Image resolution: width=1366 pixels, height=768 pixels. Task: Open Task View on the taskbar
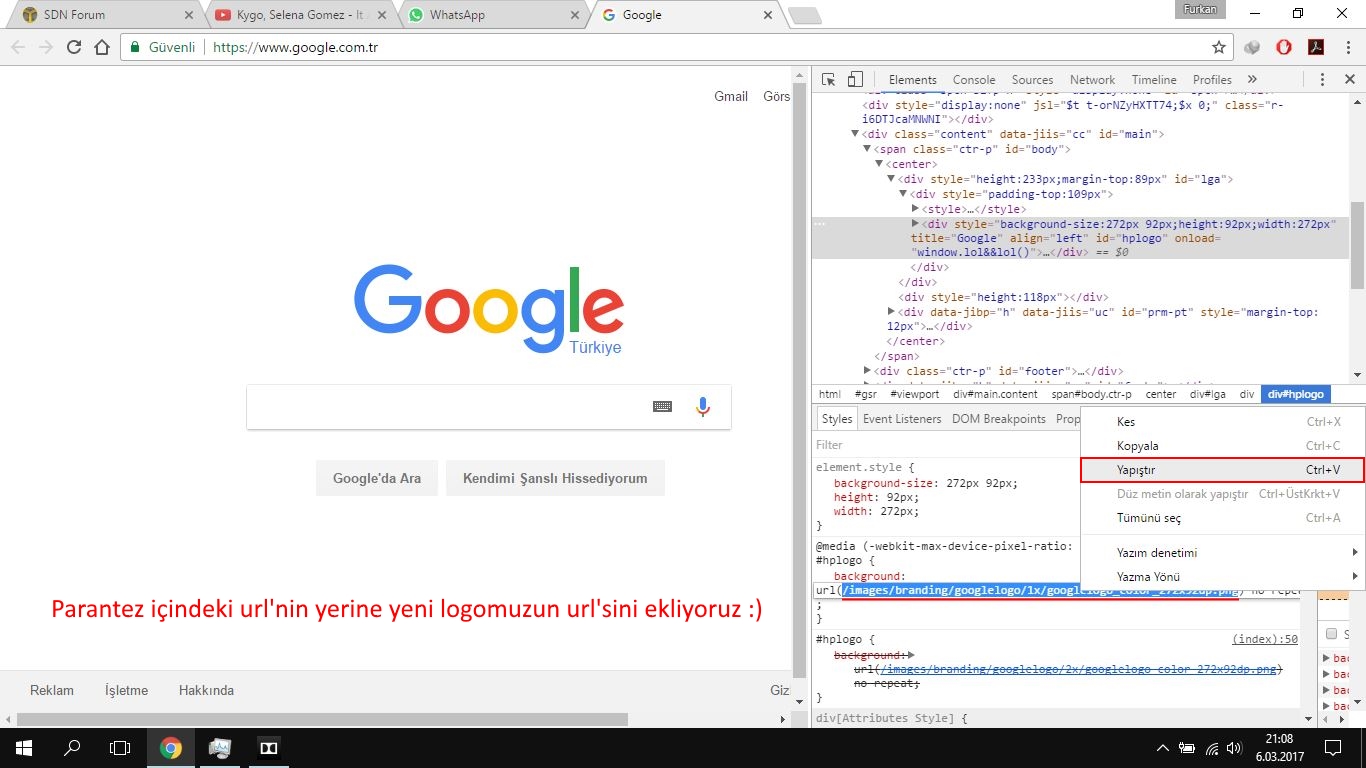[x=120, y=747]
